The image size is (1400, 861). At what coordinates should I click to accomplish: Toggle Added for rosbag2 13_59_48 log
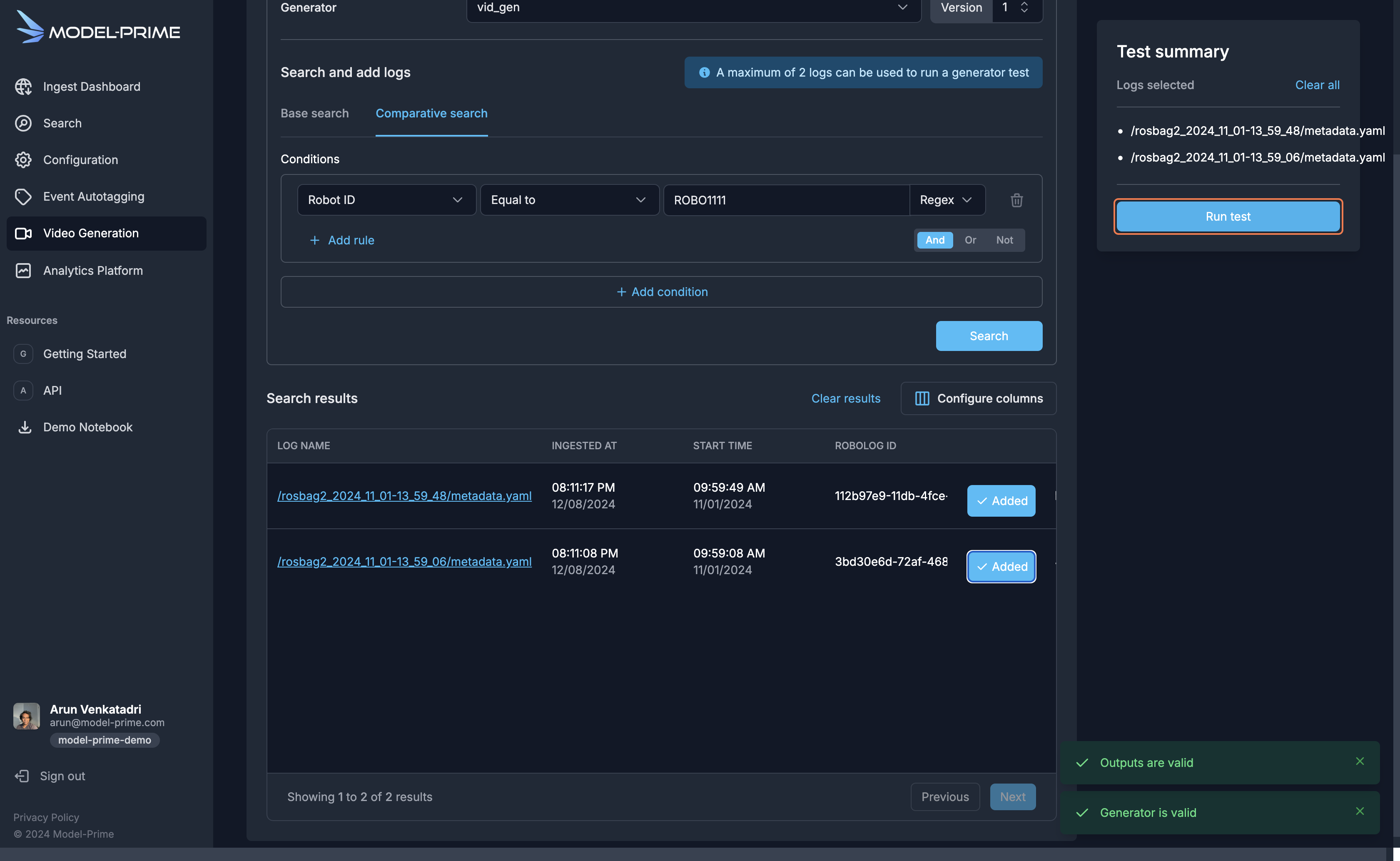(x=1001, y=501)
